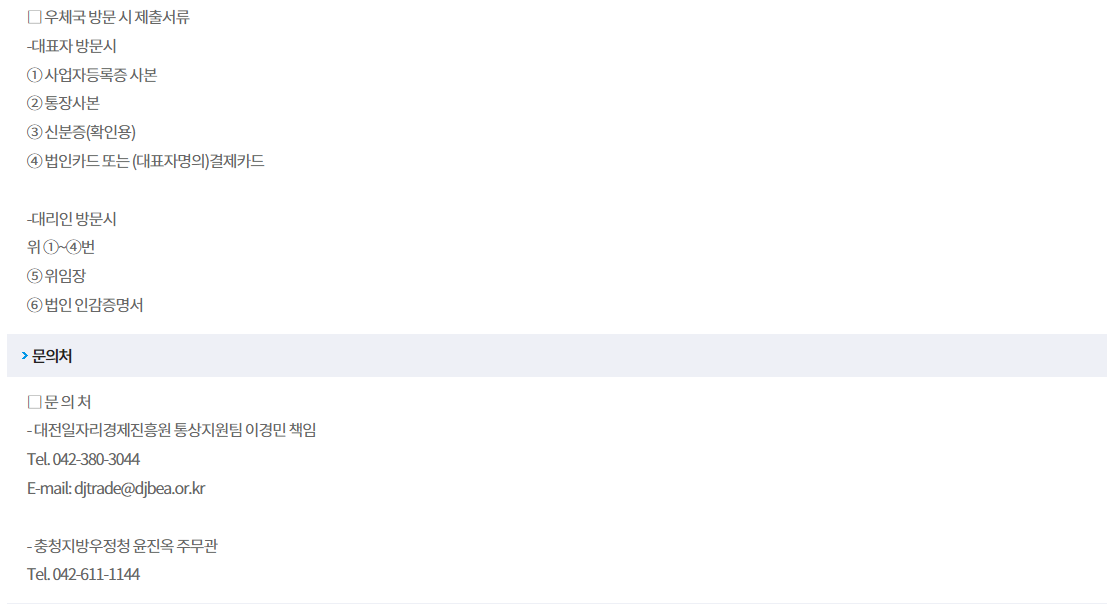
Task: Select the 대표자 방문시 heading text
Action: 72,46
